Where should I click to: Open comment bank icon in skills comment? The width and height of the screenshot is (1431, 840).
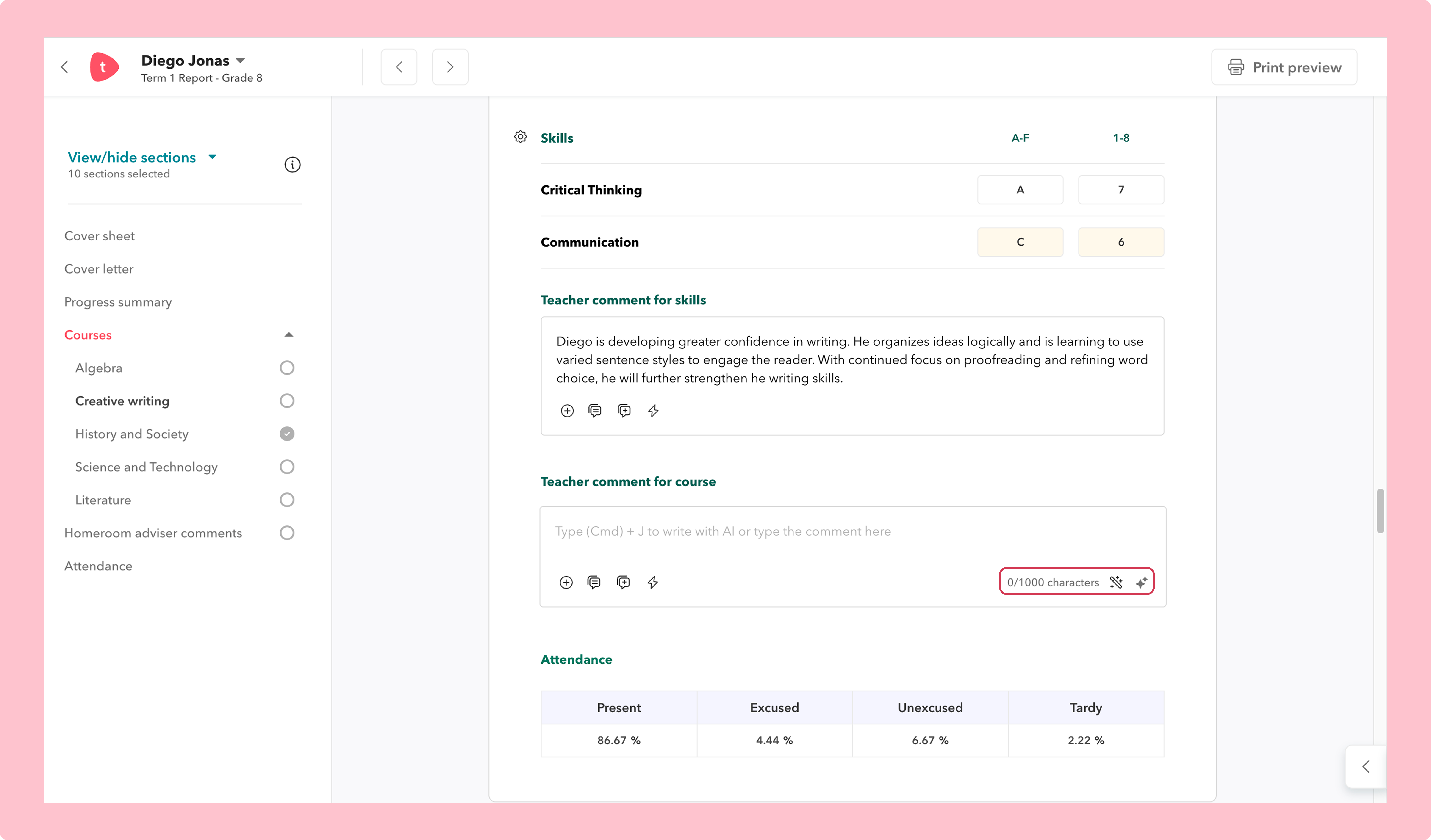pyautogui.click(x=595, y=411)
